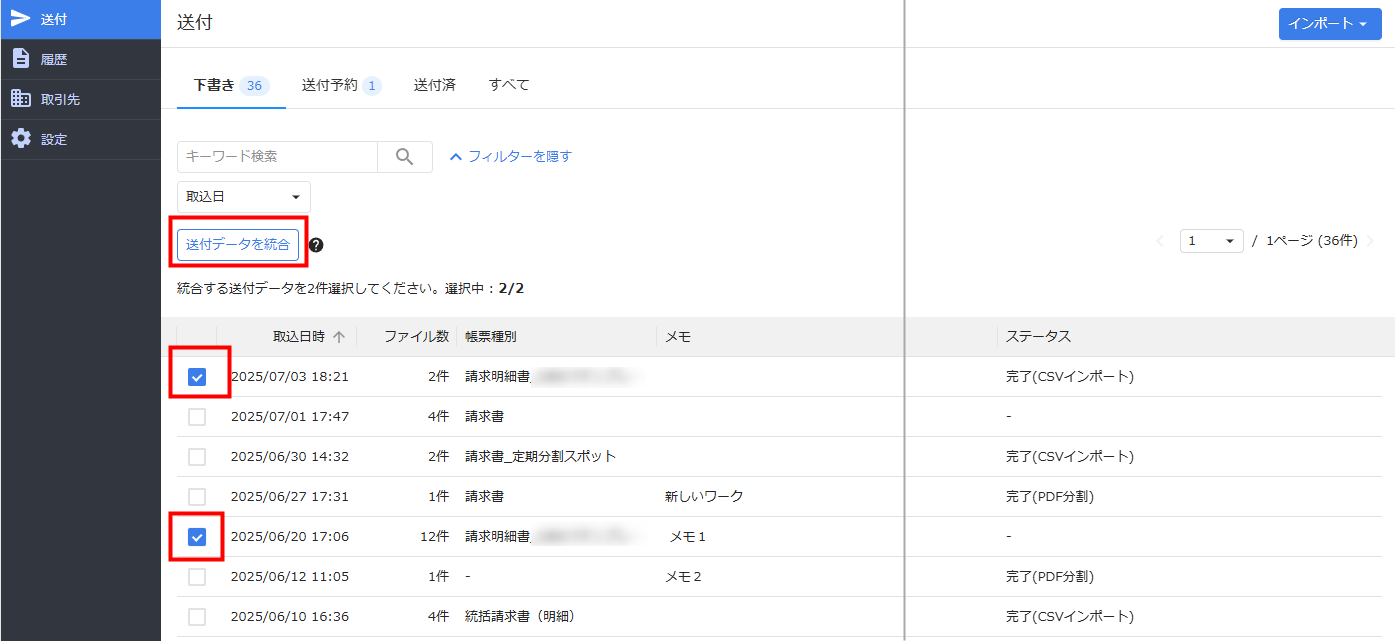Viewport: 1395px width, 641px height.
Task: Click the 帳票種別 column header
Action: pos(491,337)
